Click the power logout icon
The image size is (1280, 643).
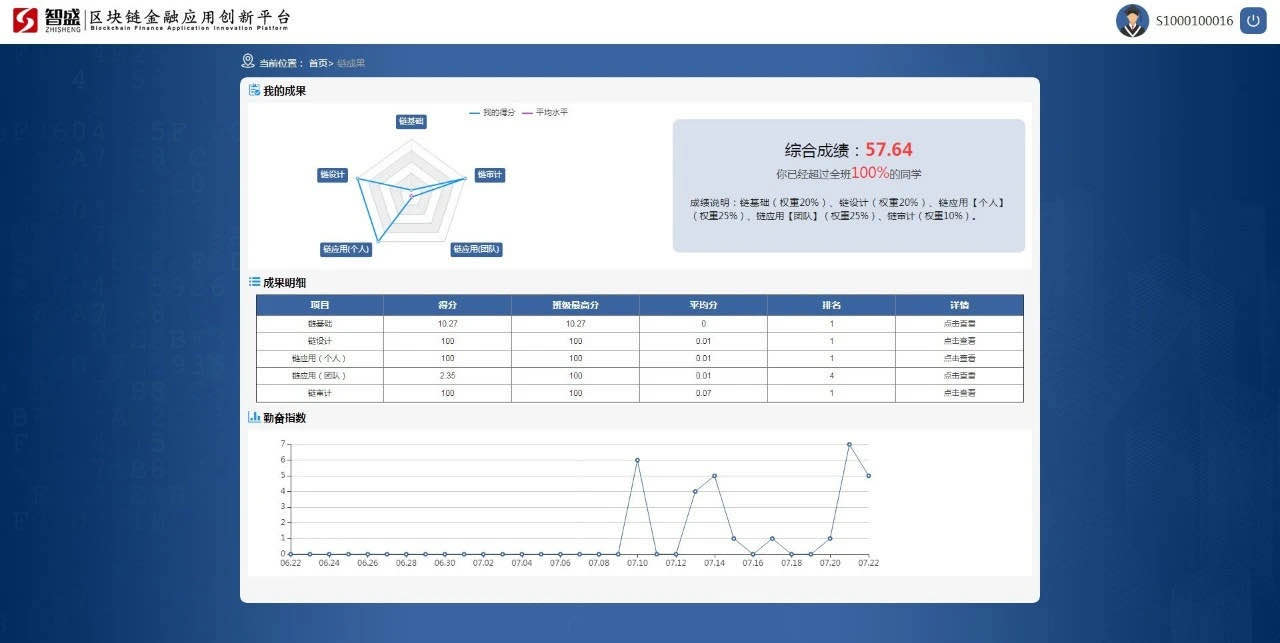1253,20
